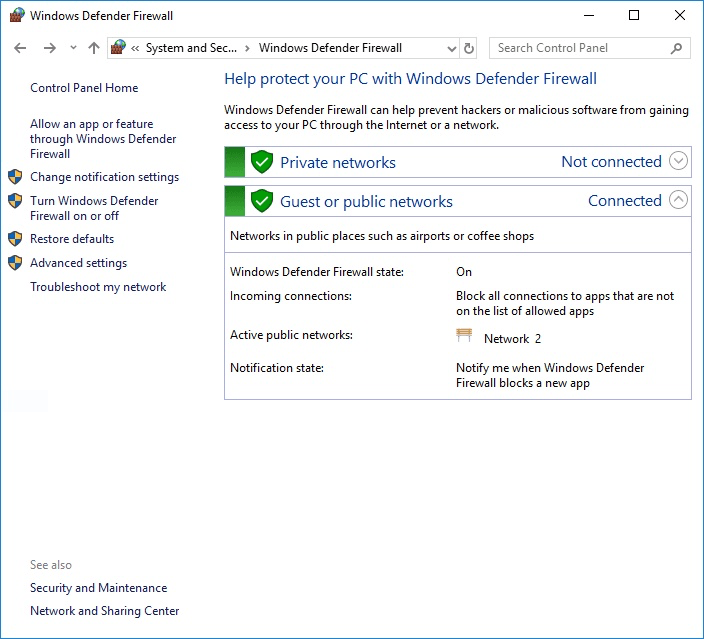The image size is (704, 639).
Task: Click the Help protect your PC heading
Action: [410, 79]
